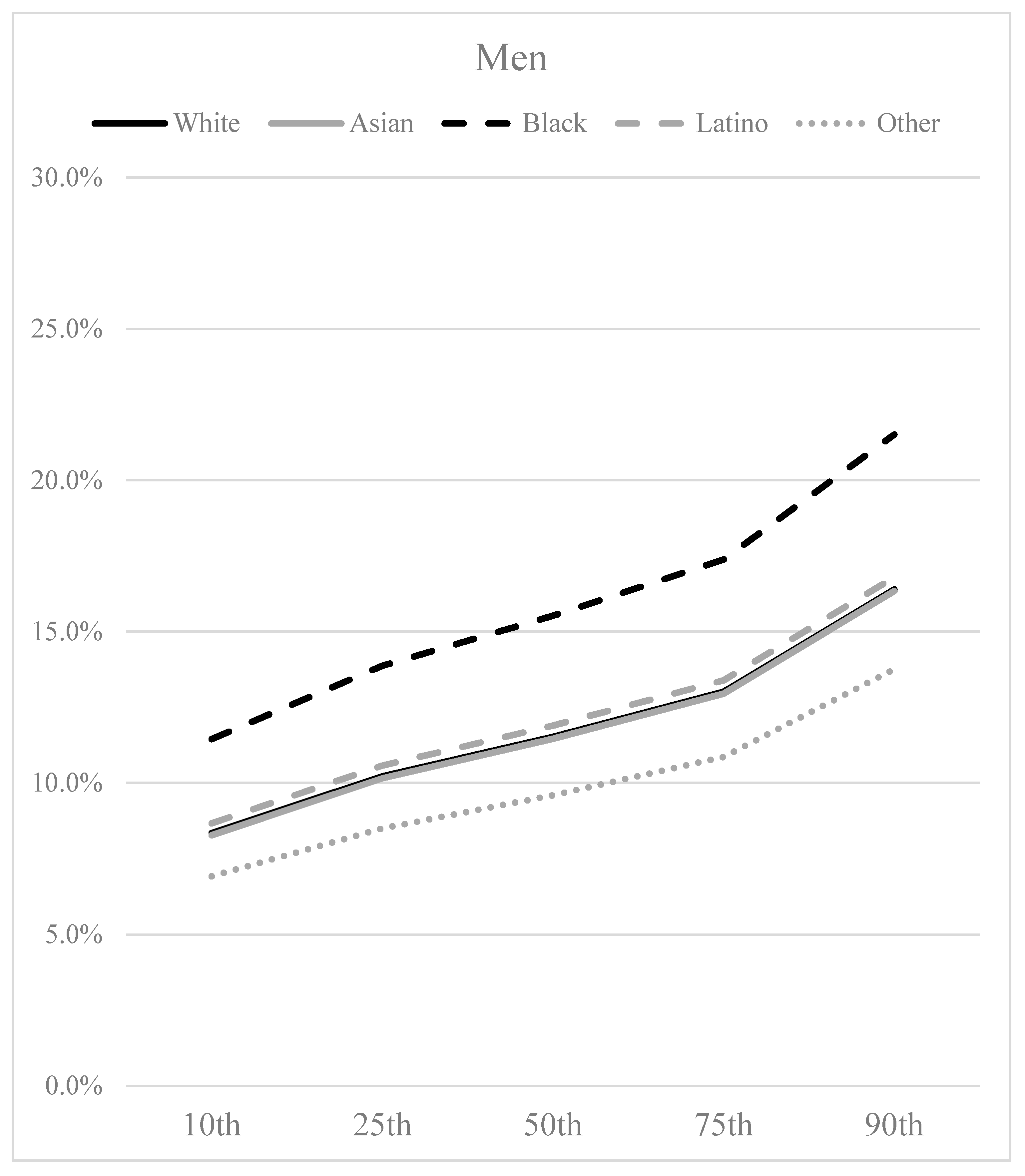Click the "Black" legend label
1025x1176 pixels.
554,124
